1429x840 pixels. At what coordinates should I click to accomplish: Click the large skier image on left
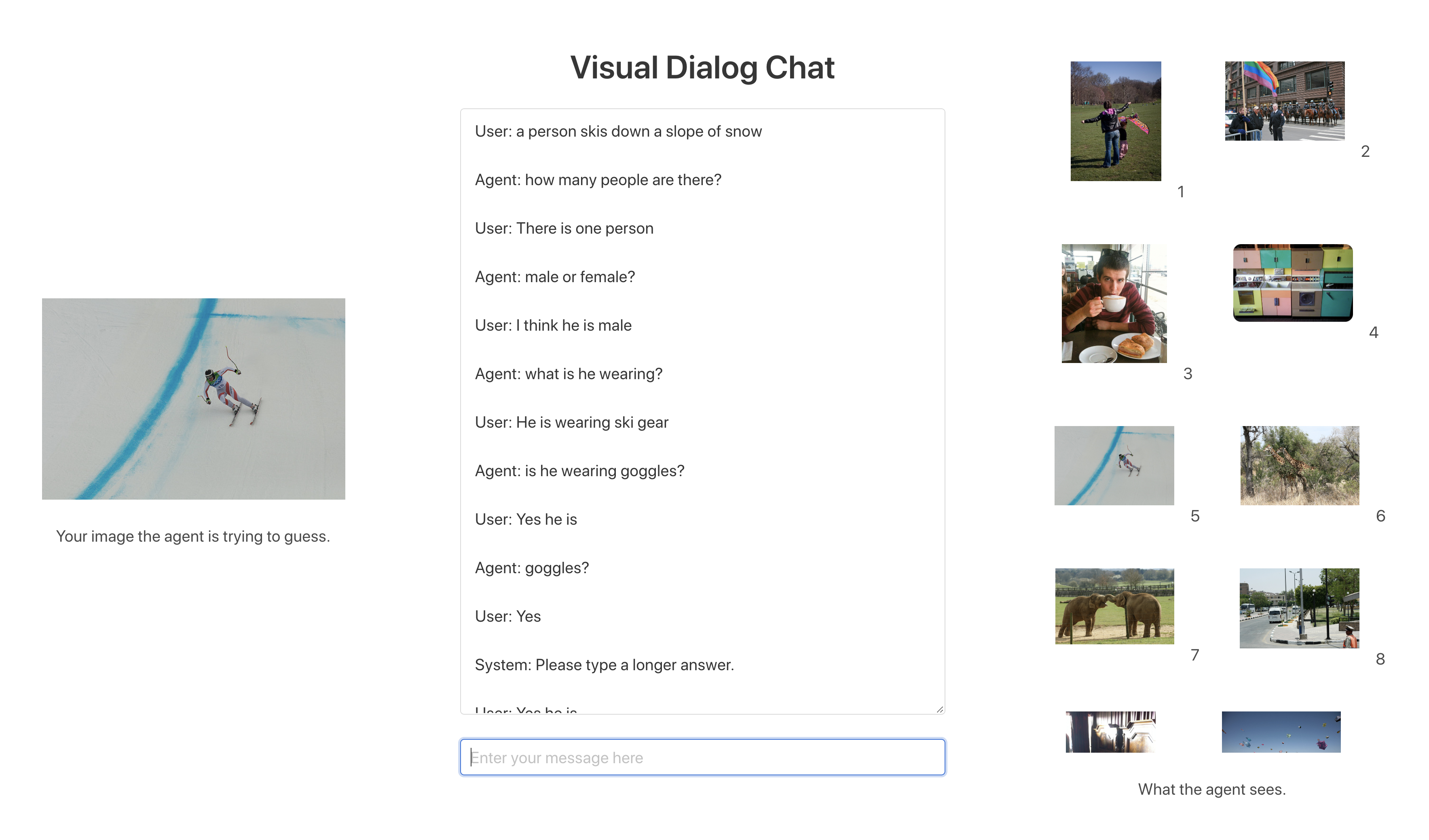click(193, 399)
